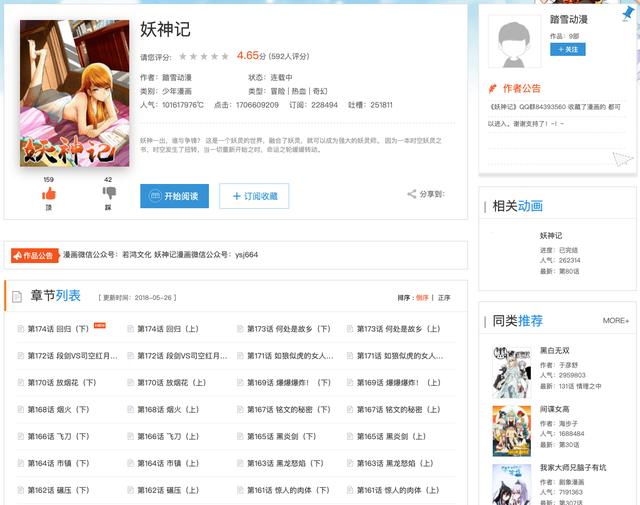Open chapter 第164话 市镇（上）

coord(168,463)
